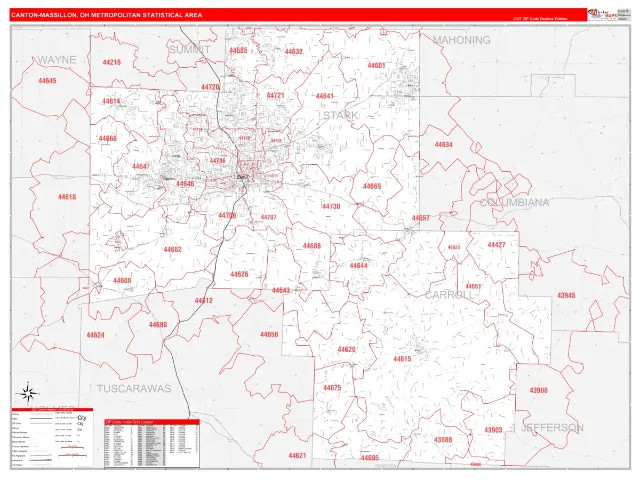Click ZIP code 44730
Image resolution: width=640 pixels, height=480 pixels.
331,207
